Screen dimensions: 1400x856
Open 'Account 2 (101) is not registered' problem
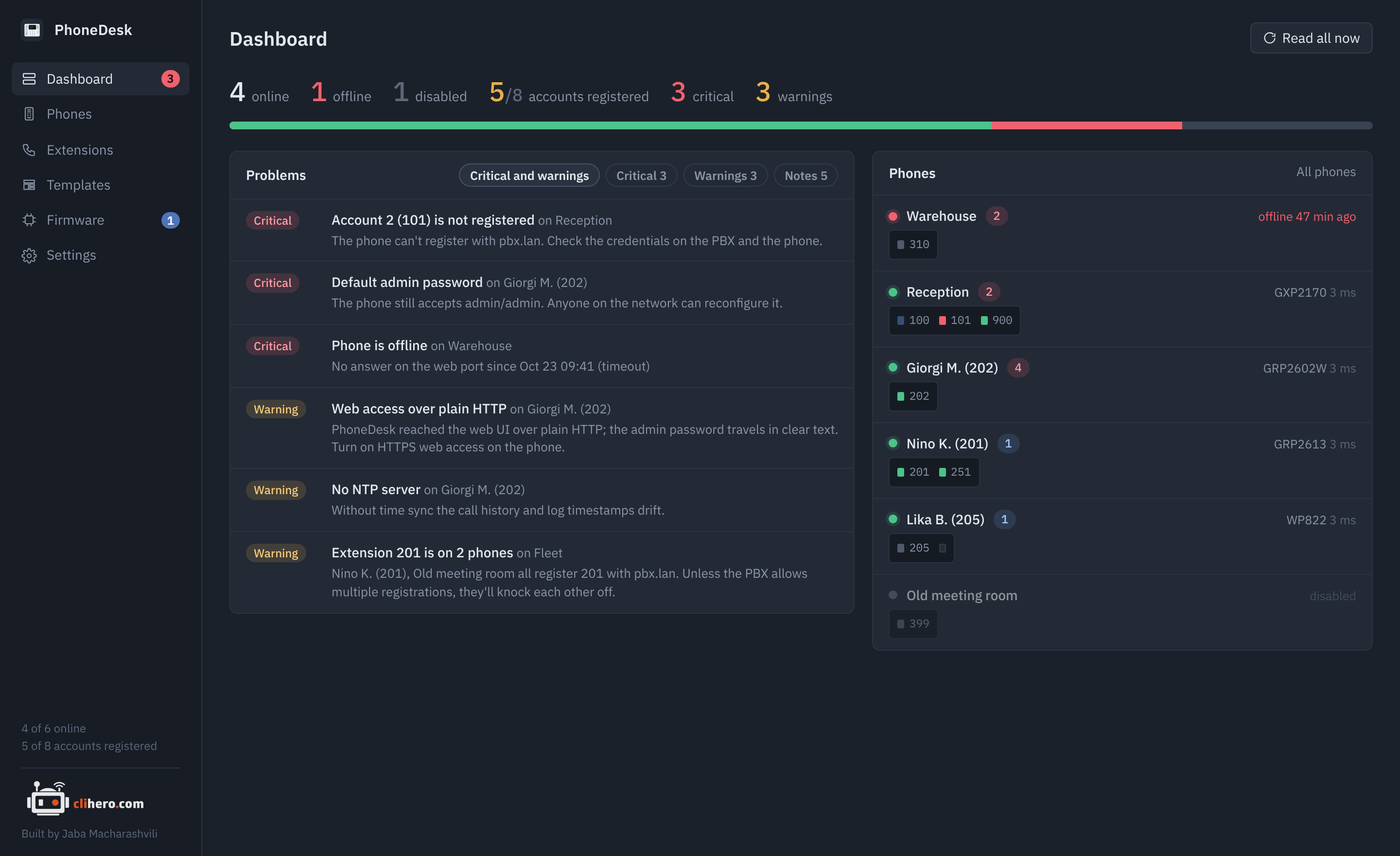coord(542,230)
